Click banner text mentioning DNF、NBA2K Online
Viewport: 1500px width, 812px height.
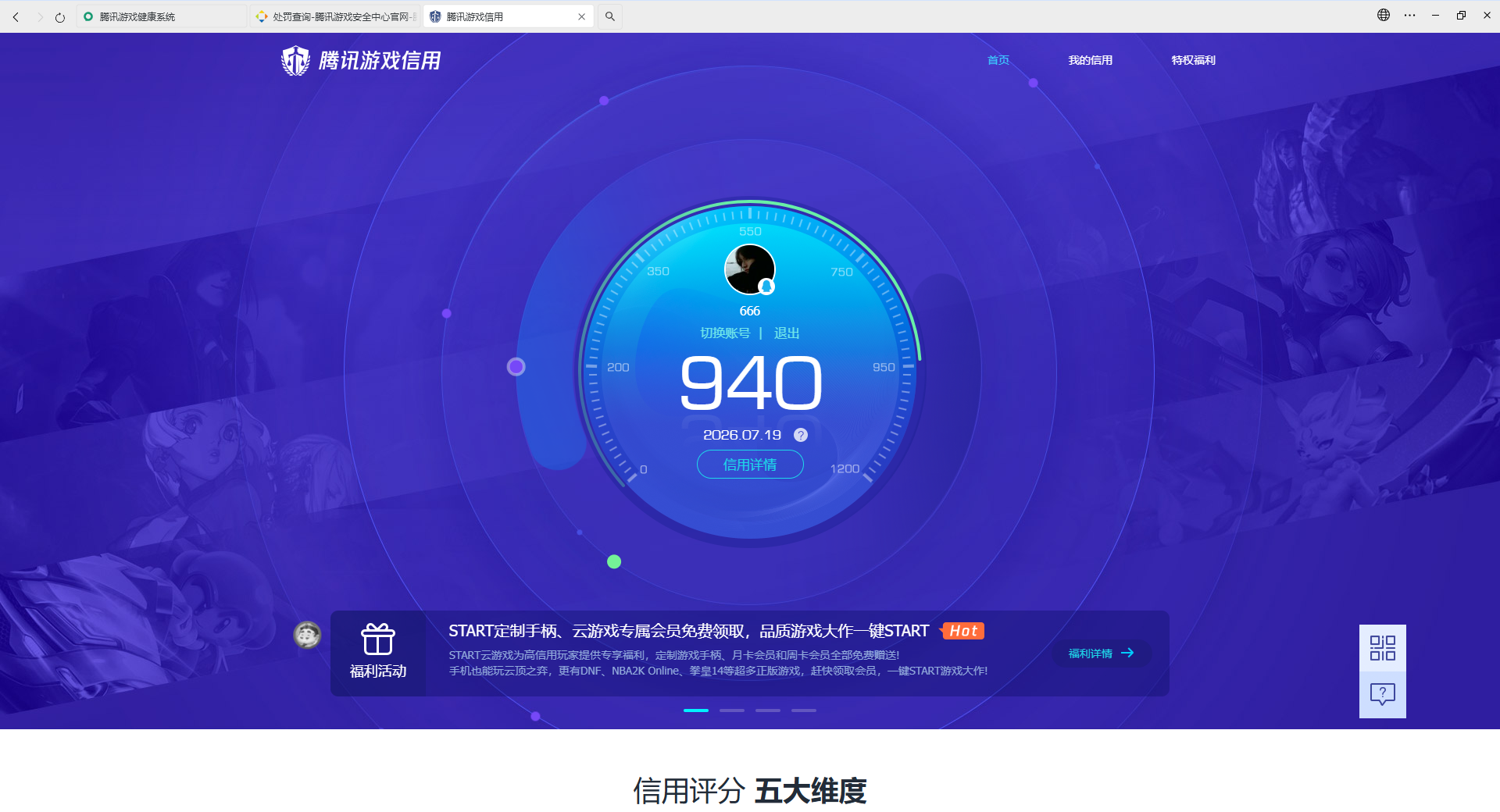(718, 671)
